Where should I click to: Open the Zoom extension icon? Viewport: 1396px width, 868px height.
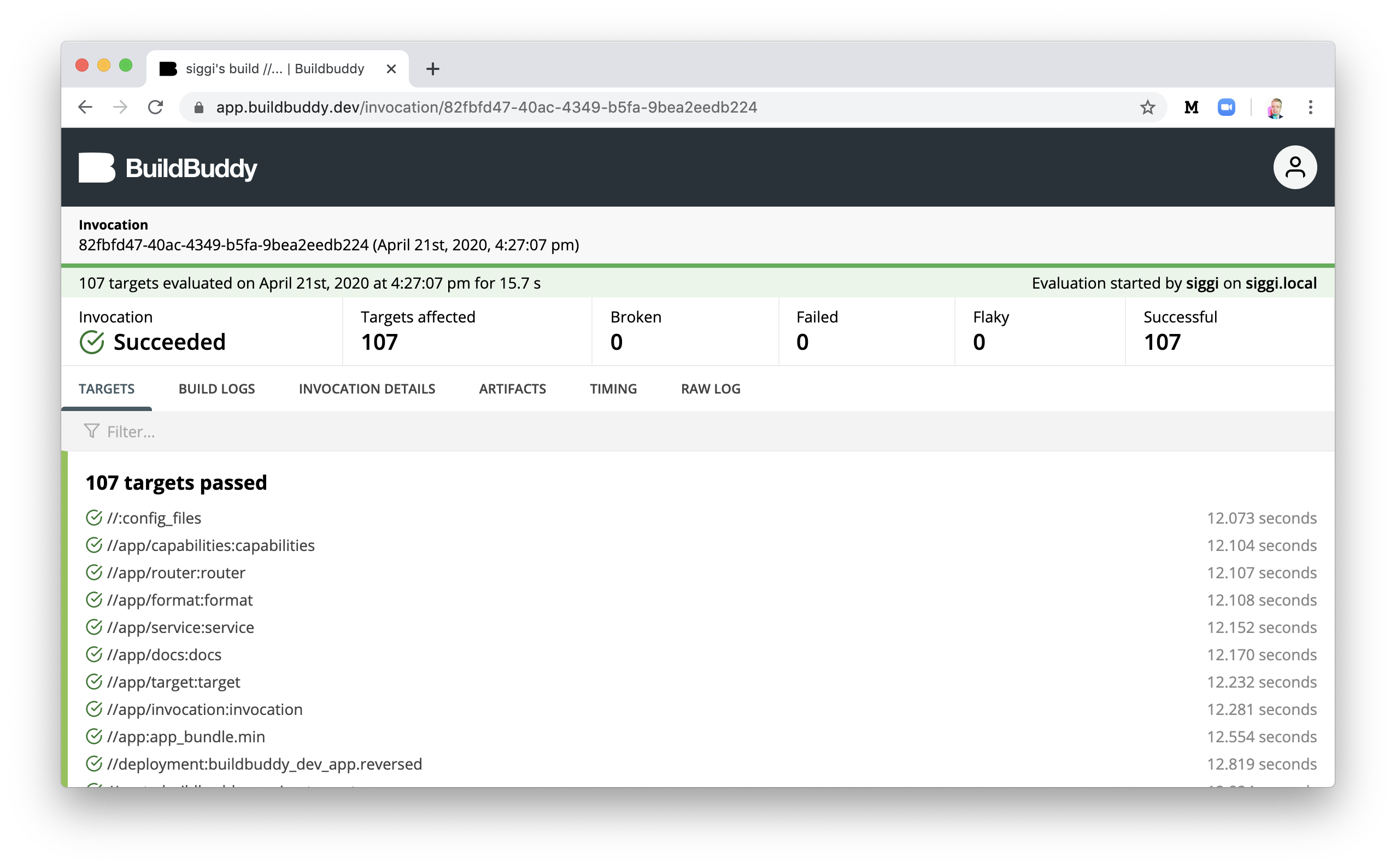point(1226,107)
